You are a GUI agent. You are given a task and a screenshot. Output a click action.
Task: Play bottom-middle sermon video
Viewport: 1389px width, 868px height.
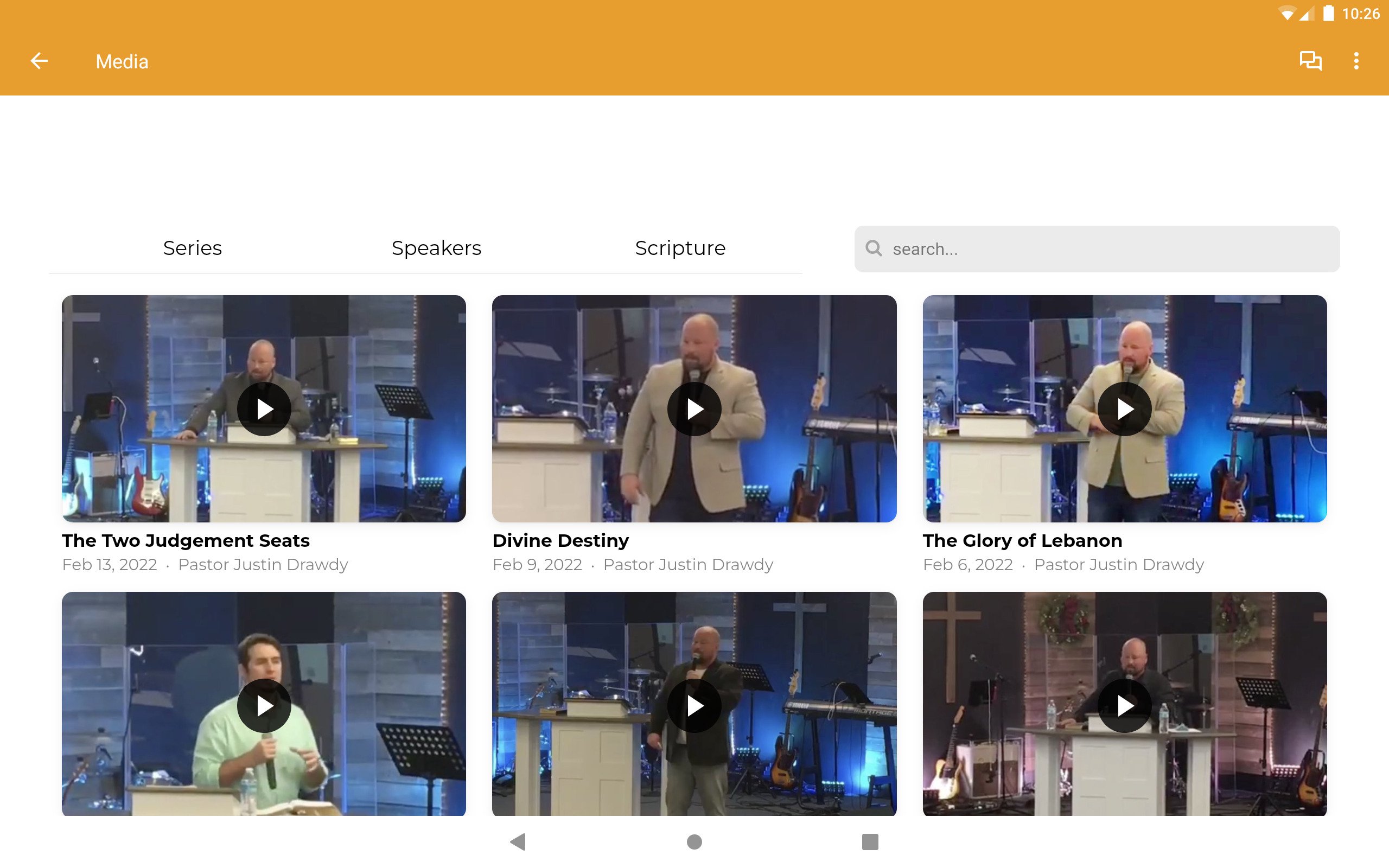[694, 706]
